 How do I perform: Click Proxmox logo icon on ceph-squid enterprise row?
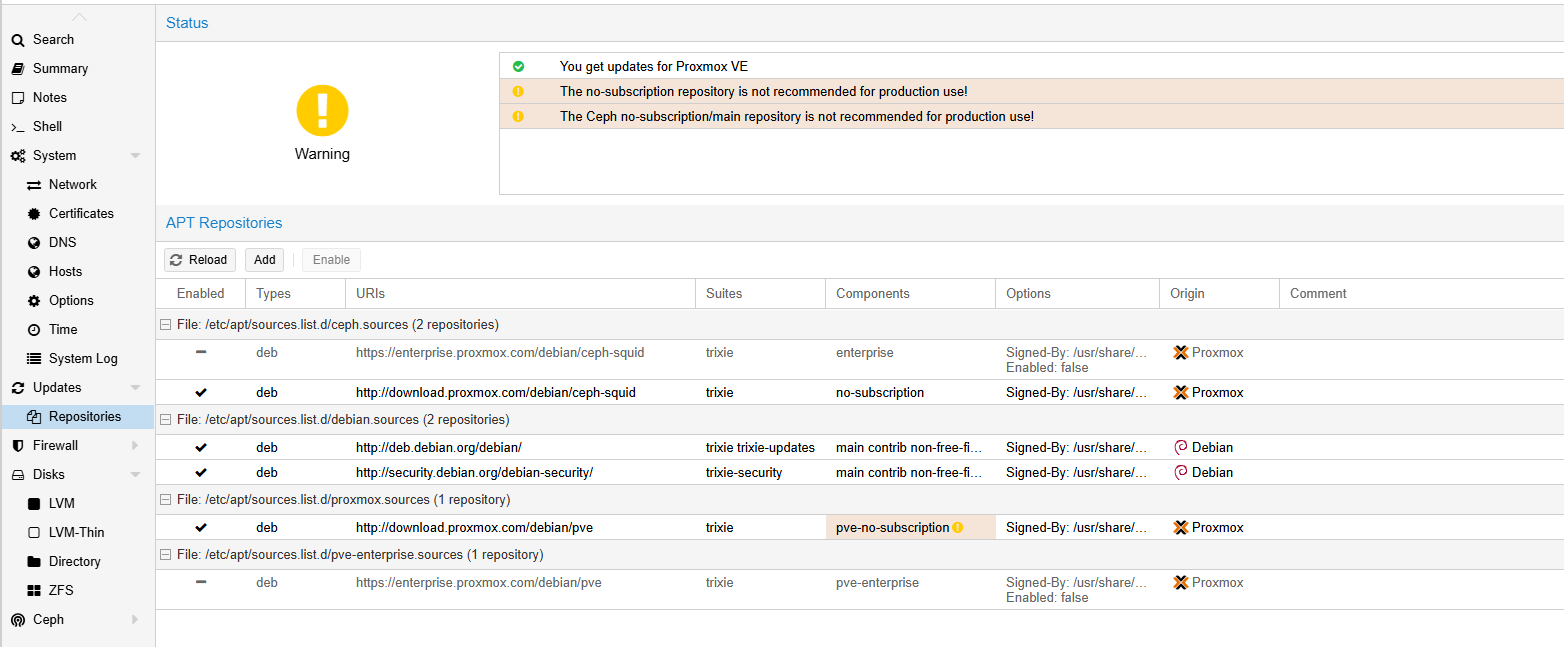pos(1180,353)
